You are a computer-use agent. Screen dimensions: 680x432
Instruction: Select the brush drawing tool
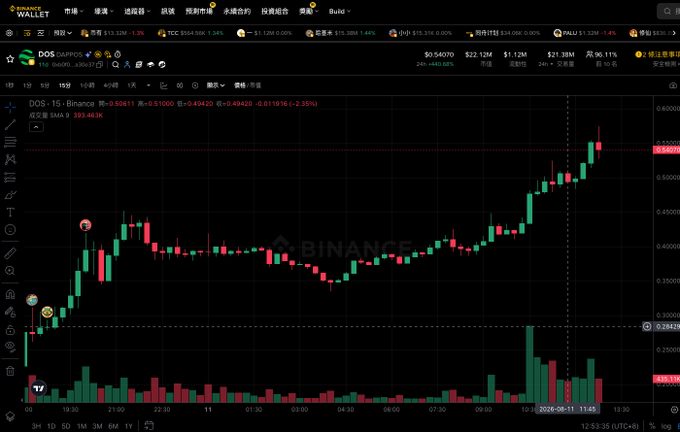(x=10, y=195)
